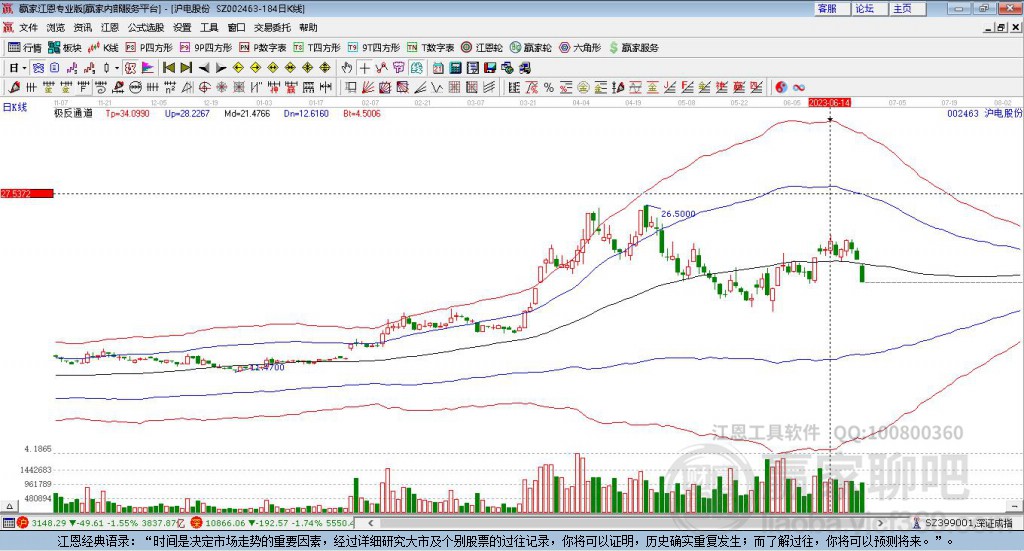Click the 27.5372 red price tag
The image size is (1024, 551).
[x=27, y=194]
